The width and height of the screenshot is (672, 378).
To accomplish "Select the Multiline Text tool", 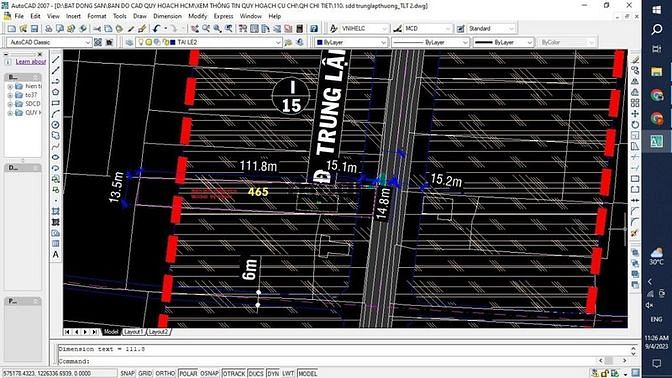I will [x=56, y=255].
